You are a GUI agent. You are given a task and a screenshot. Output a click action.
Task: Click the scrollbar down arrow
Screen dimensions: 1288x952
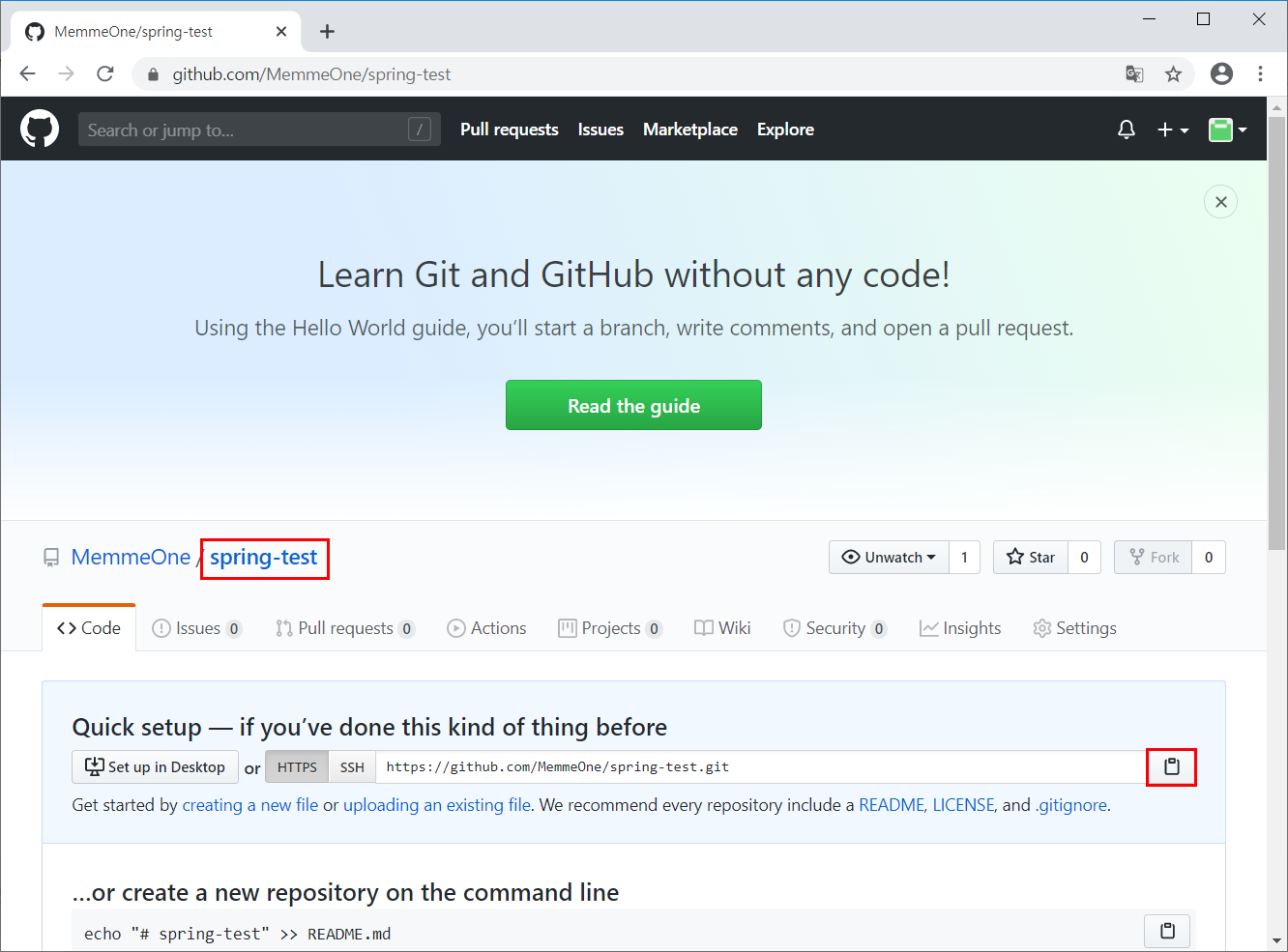[x=1276, y=939]
